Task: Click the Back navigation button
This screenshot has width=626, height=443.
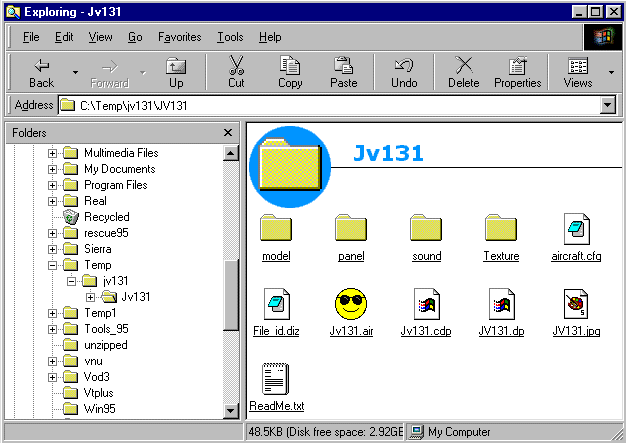Action: click(x=41, y=71)
